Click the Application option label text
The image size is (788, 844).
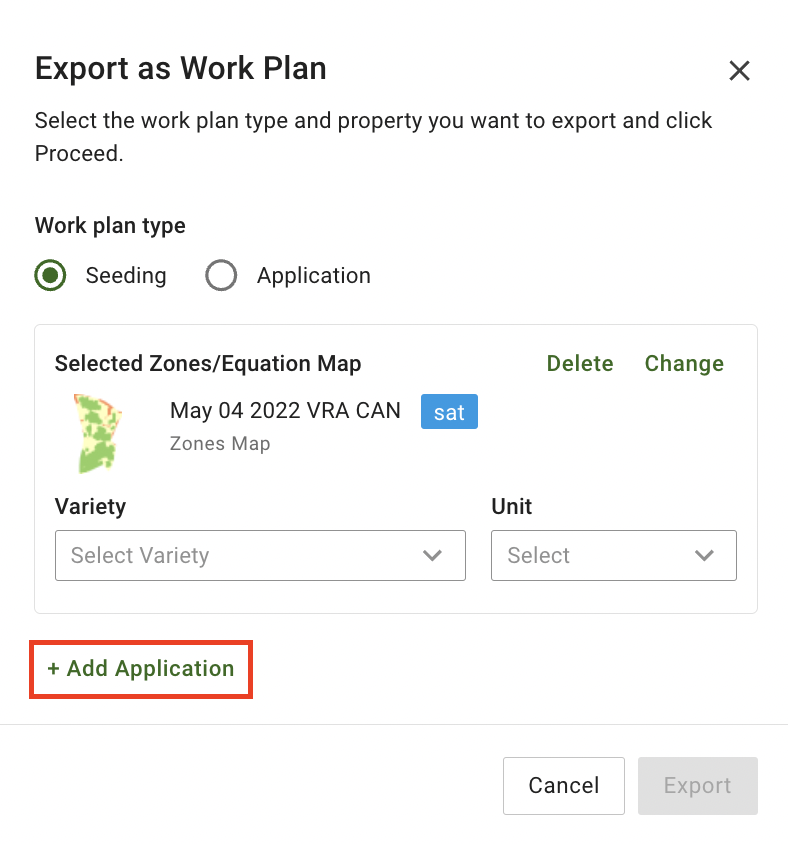tap(313, 275)
